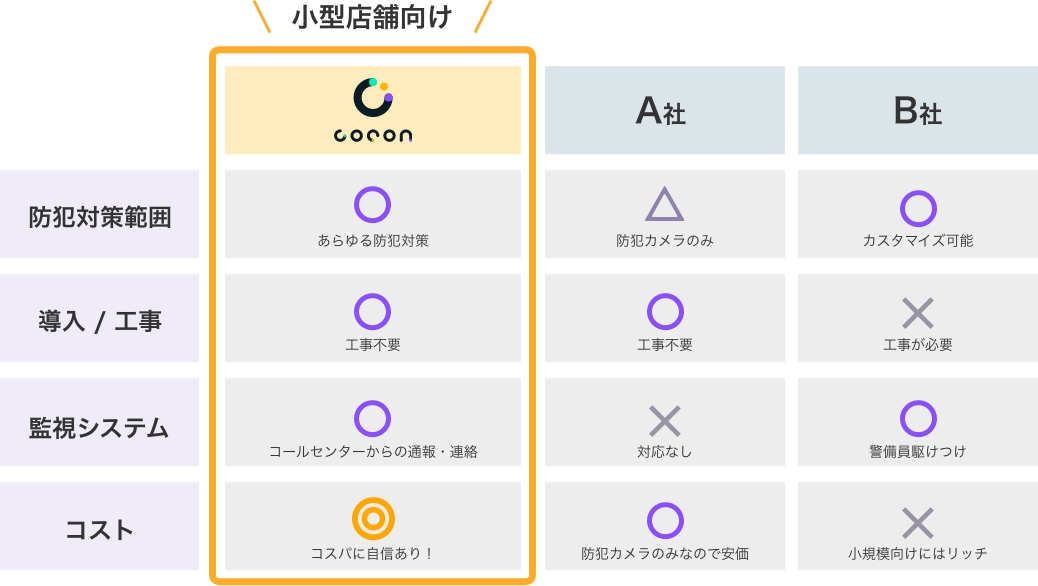Click the orange double circle above コスパに自信あり！
This screenshot has width=1038, height=586.
click(x=373, y=518)
